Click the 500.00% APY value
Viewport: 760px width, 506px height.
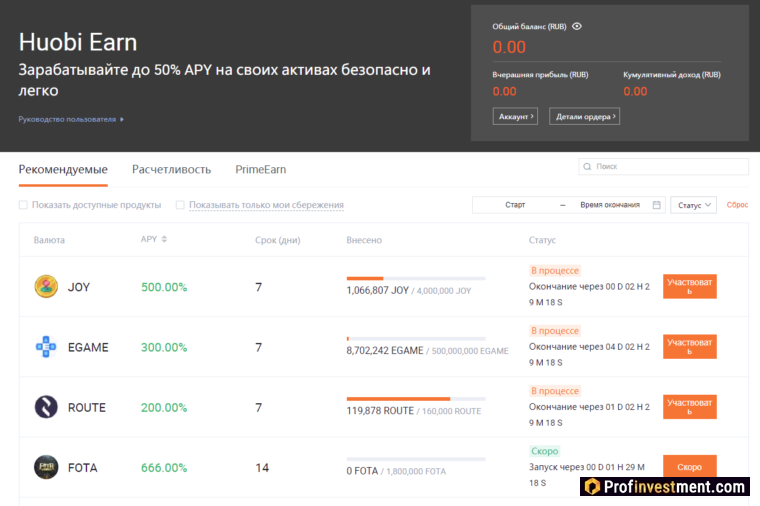click(164, 287)
